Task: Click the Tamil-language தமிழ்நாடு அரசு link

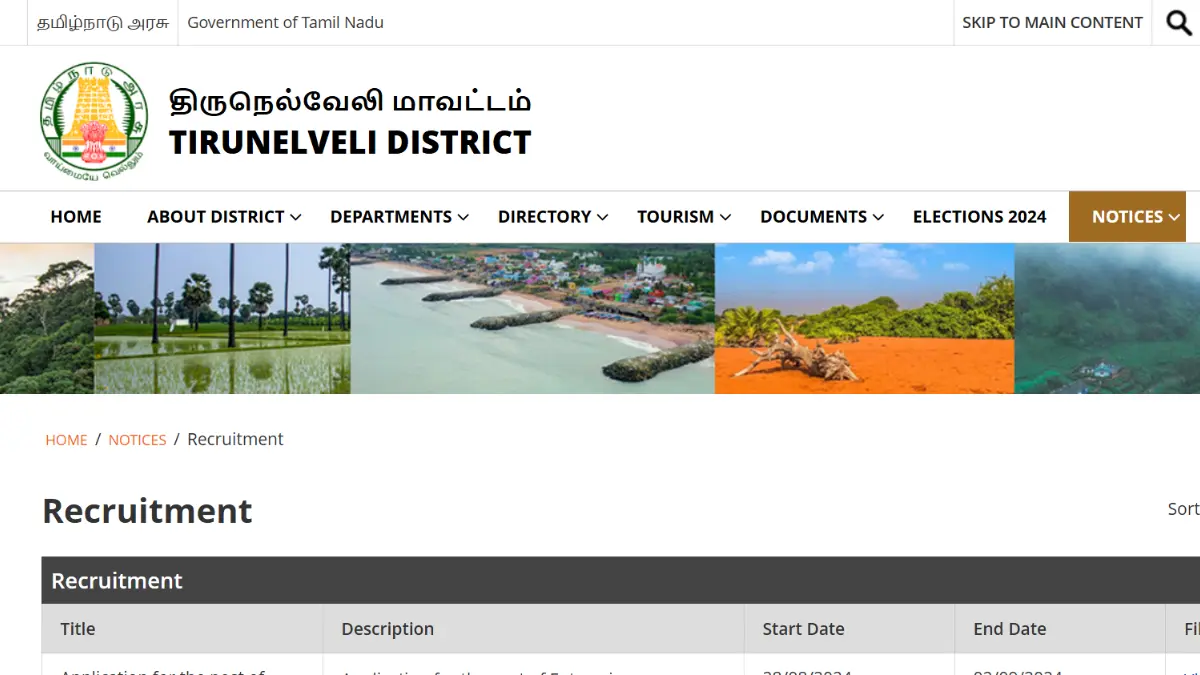Action: click(x=103, y=23)
